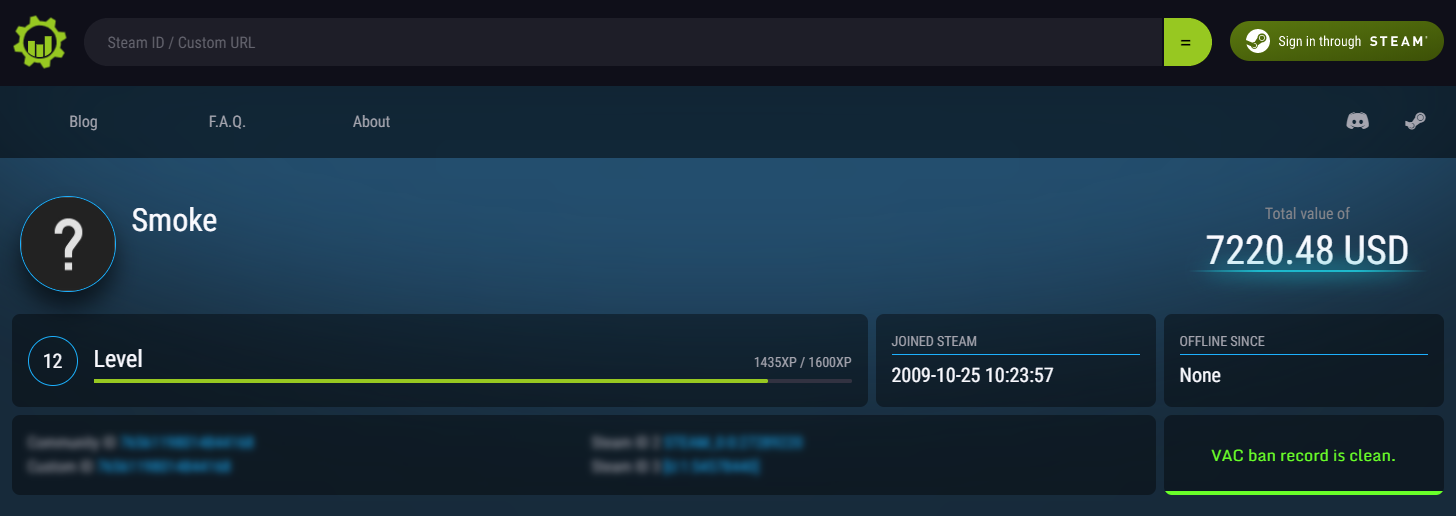Click the question mark profile avatar

coord(68,244)
